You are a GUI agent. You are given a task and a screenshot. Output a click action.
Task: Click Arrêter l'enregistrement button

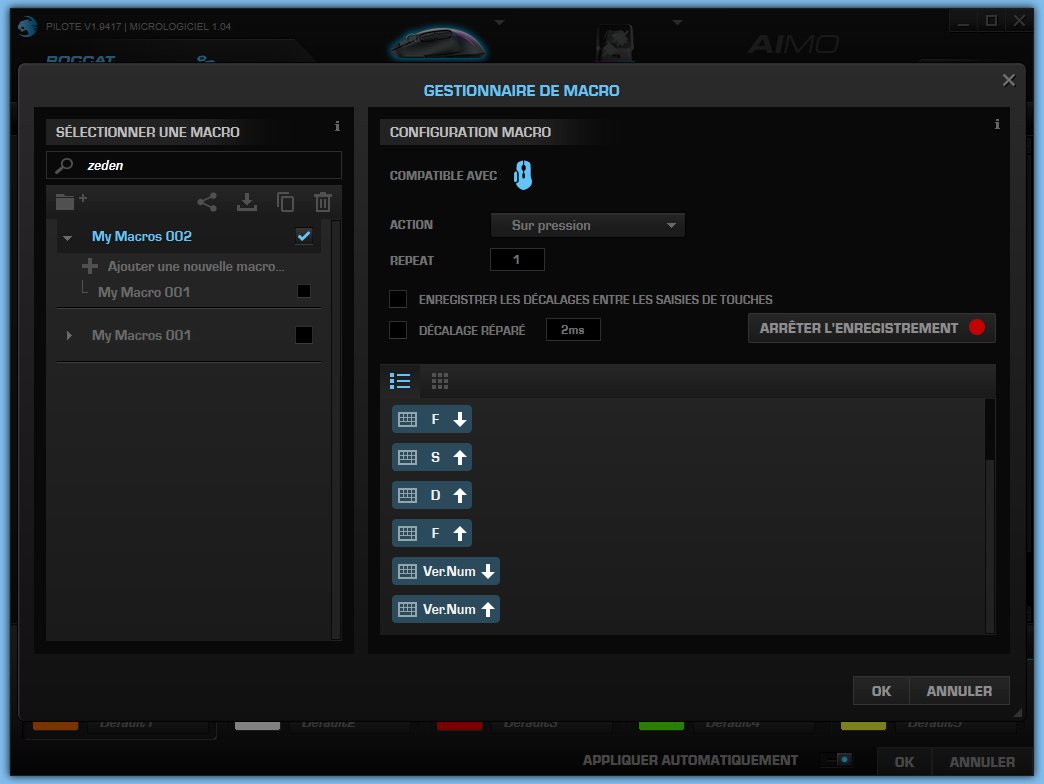point(871,328)
